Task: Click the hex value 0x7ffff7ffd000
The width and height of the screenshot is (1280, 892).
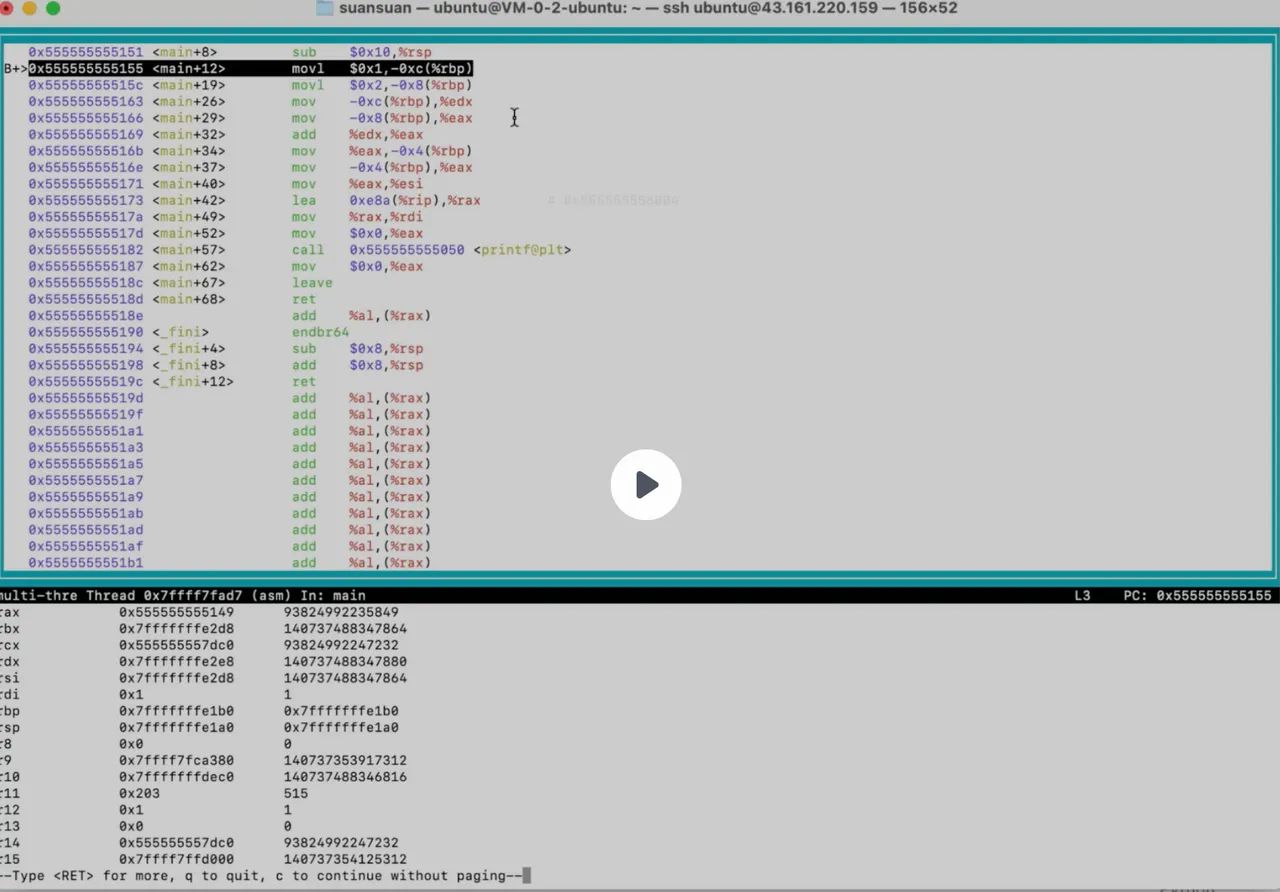Action: [x=177, y=859]
